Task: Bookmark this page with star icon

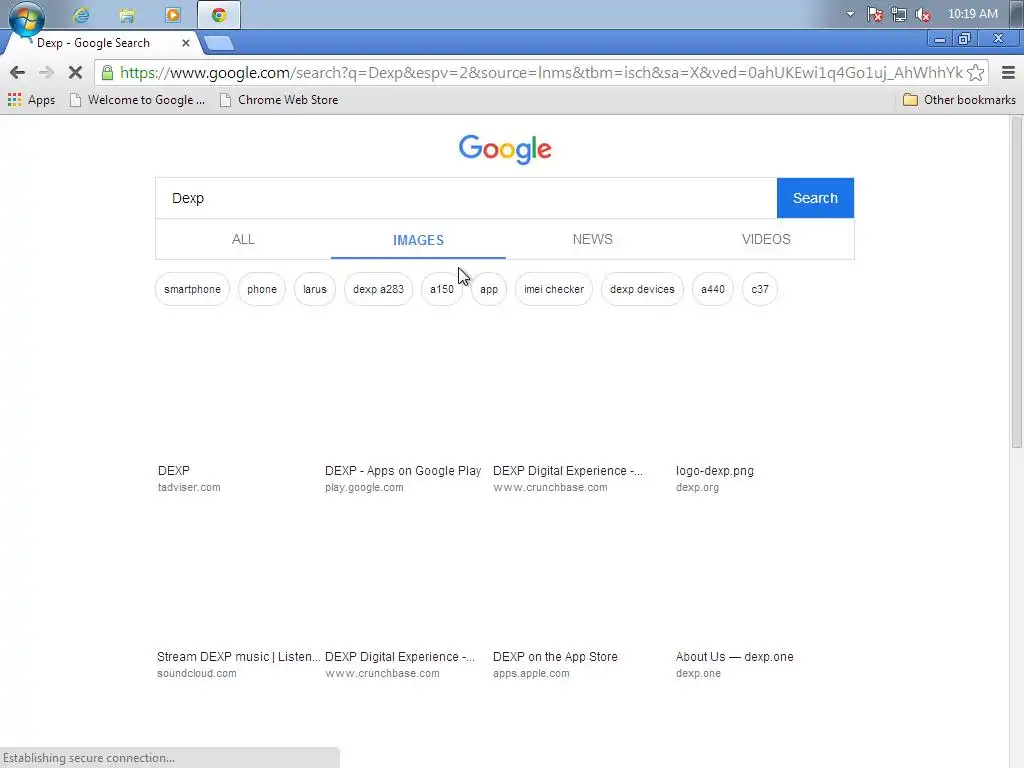Action: 976,72
